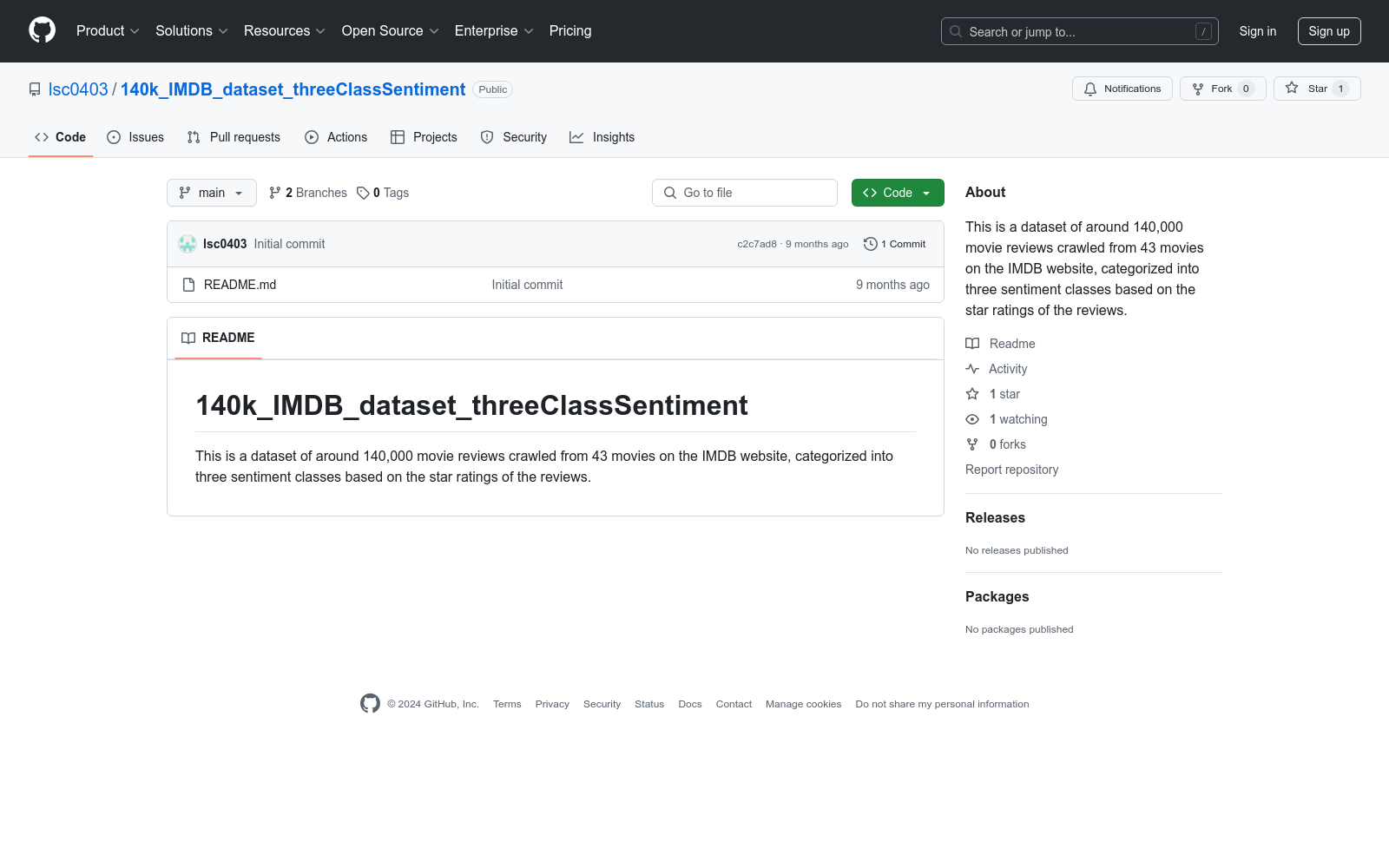The image size is (1389, 868).
Task: Go to the Pricing page
Action: point(570,31)
